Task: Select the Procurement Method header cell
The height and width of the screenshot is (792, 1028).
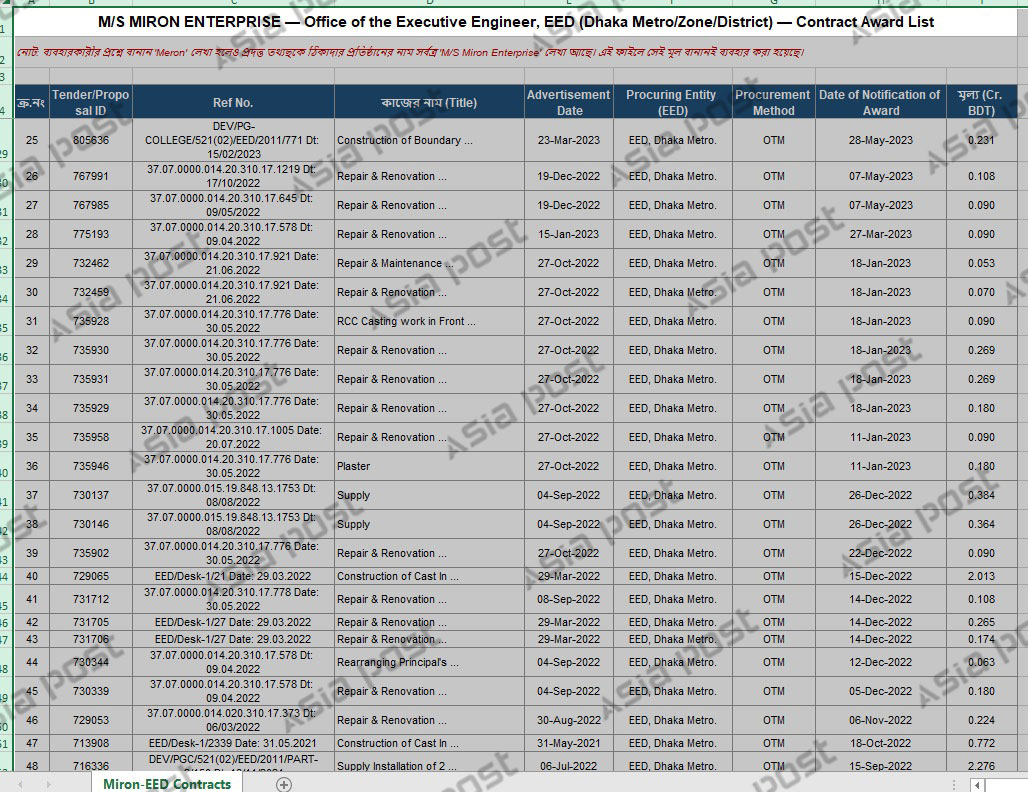Action: click(x=773, y=102)
